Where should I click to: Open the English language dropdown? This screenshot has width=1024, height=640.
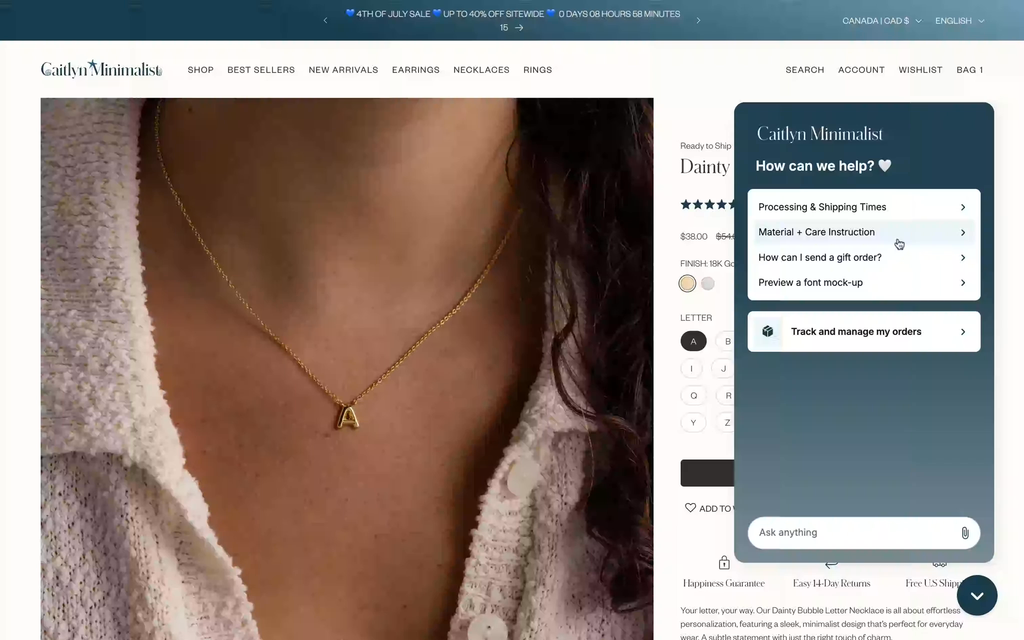[959, 20]
